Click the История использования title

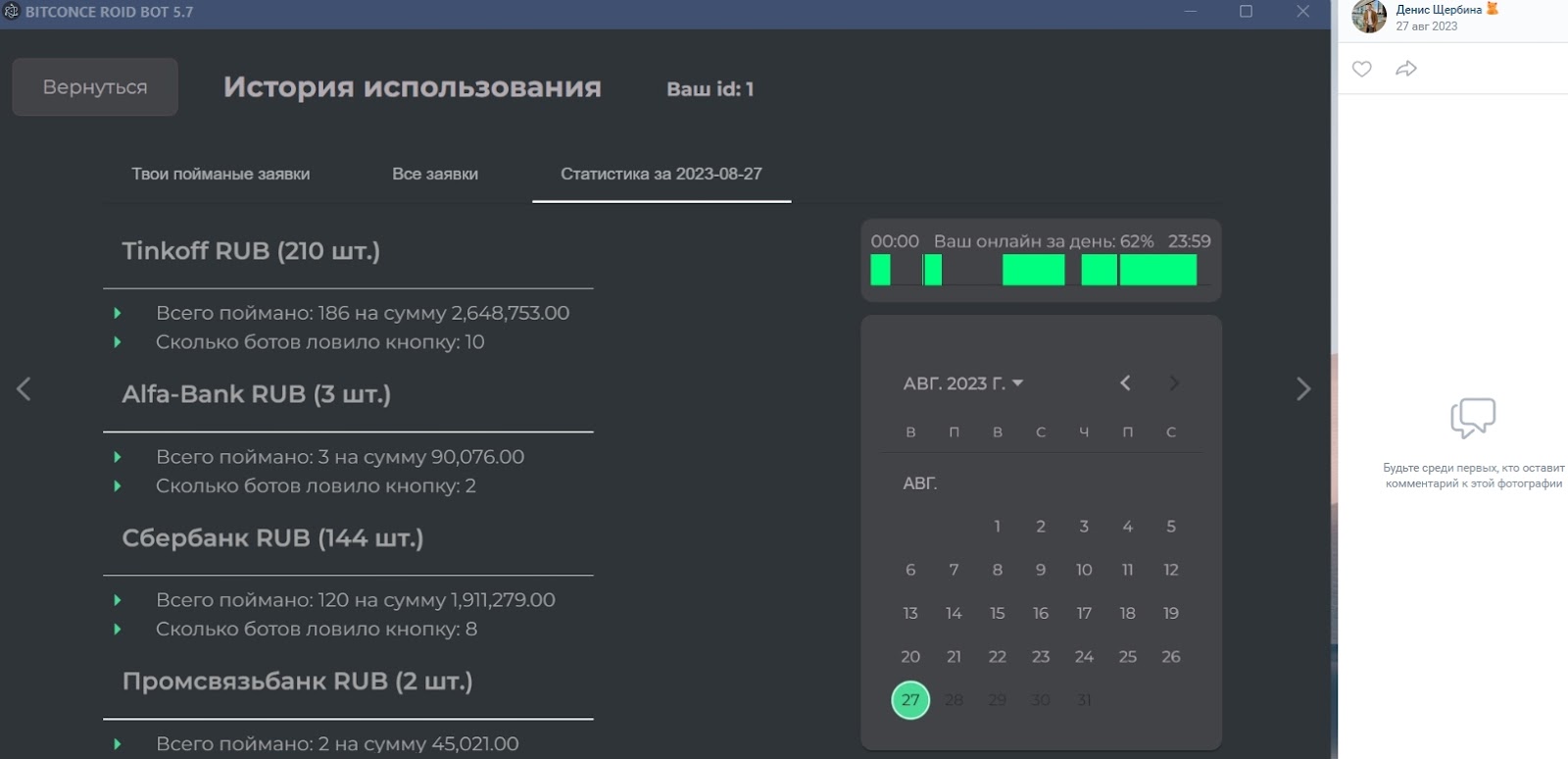413,87
